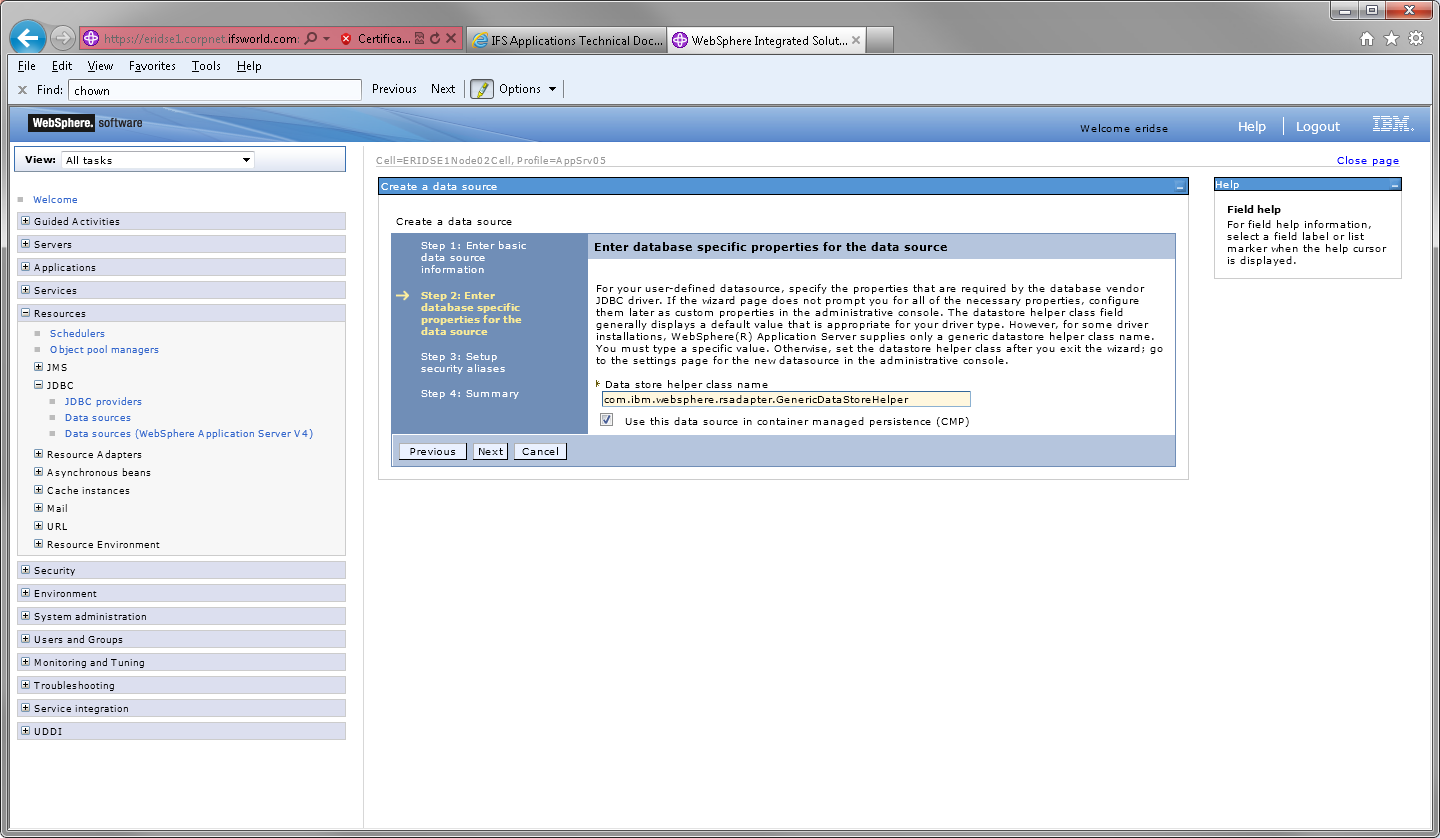Viewport: 1440px width, 838px height.
Task: Open JDBC providers link
Action: [x=103, y=402]
